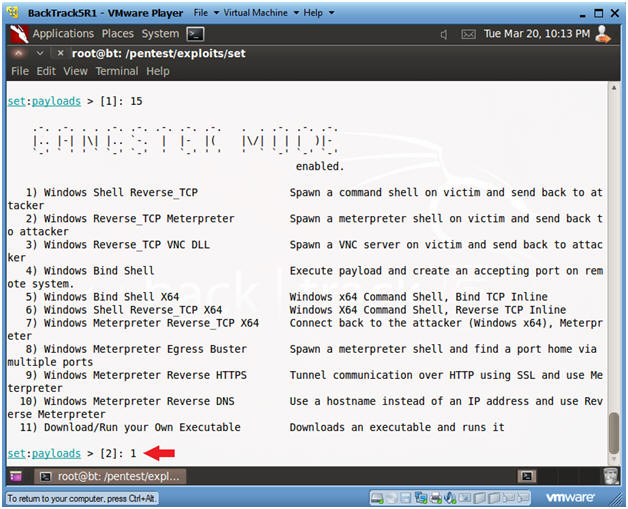
Task: Click the '4) Windows Bind Shell' text
Action: point(90,271)
